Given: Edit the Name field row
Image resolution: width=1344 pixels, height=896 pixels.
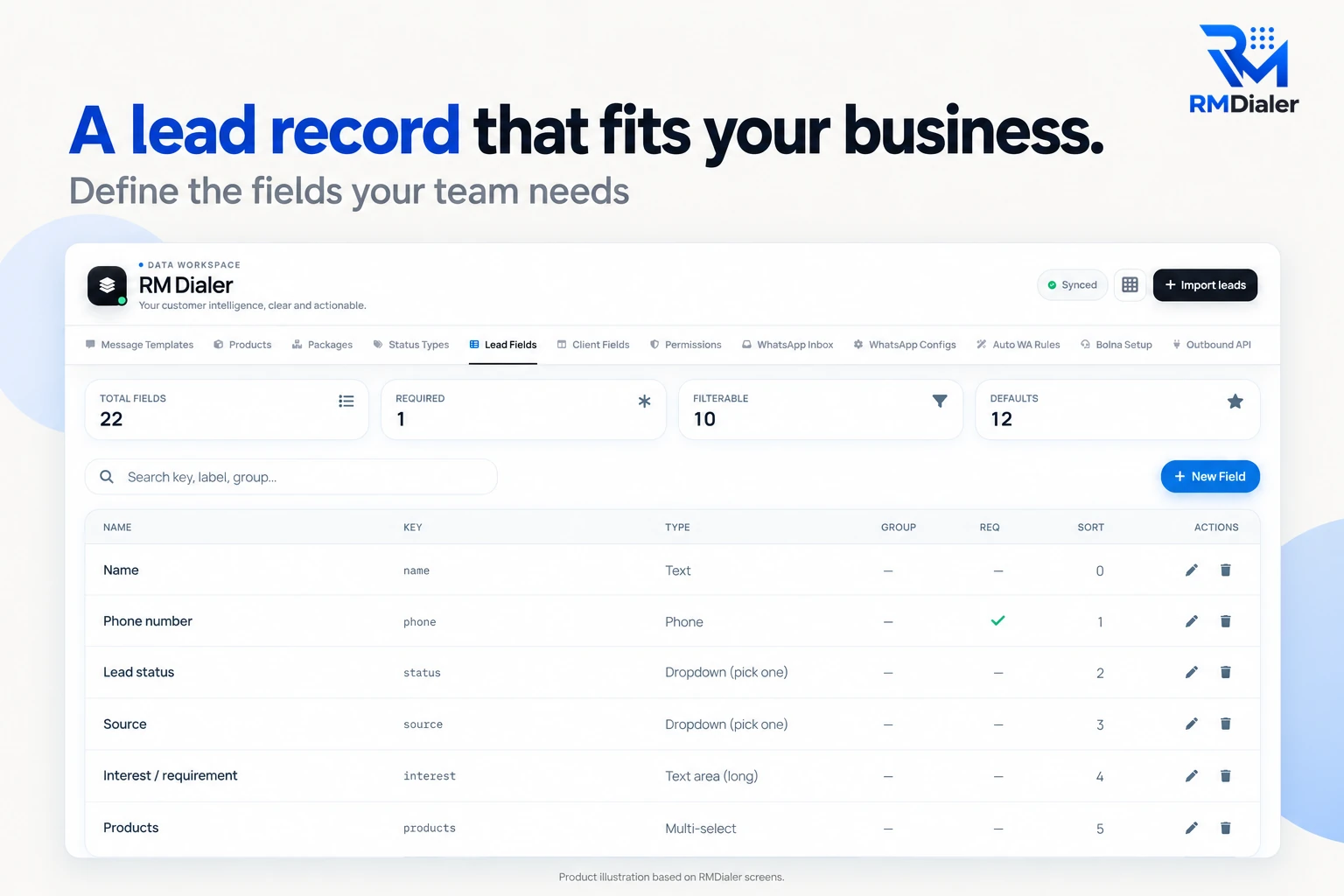Looking at the screenshot, I should (x=1191, y=570).
